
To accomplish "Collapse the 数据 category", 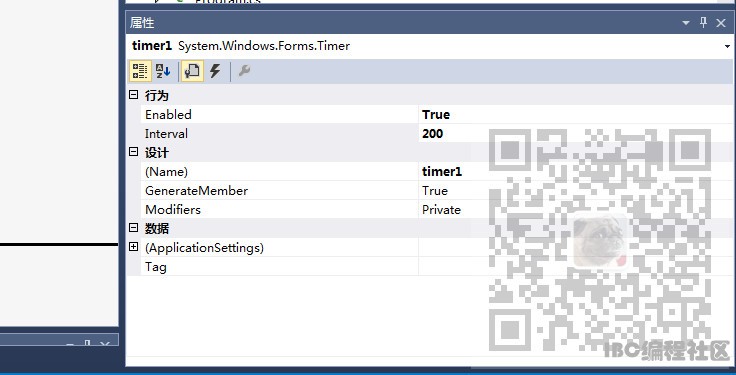I will [x=134, y=228].
